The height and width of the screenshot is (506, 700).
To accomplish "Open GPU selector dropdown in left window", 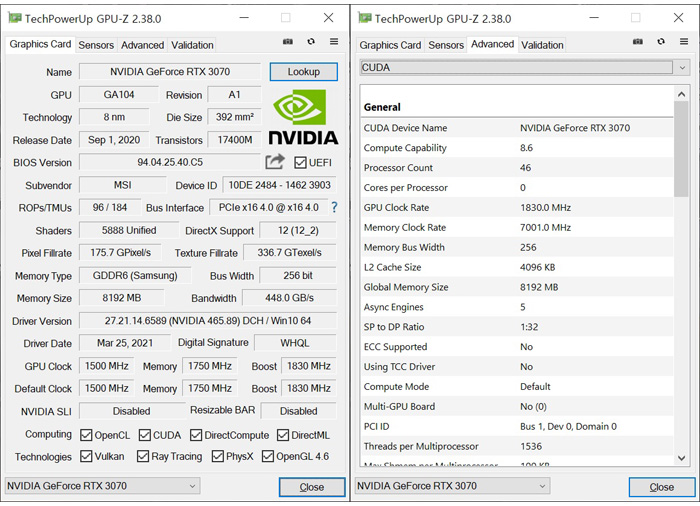I will coord(102,486).
